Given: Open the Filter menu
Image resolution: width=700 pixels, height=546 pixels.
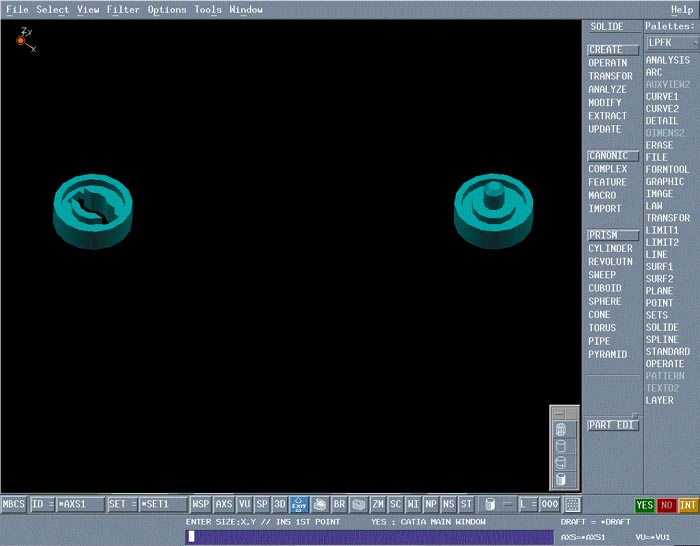Looking at the screenshot, I should [123, 10].
